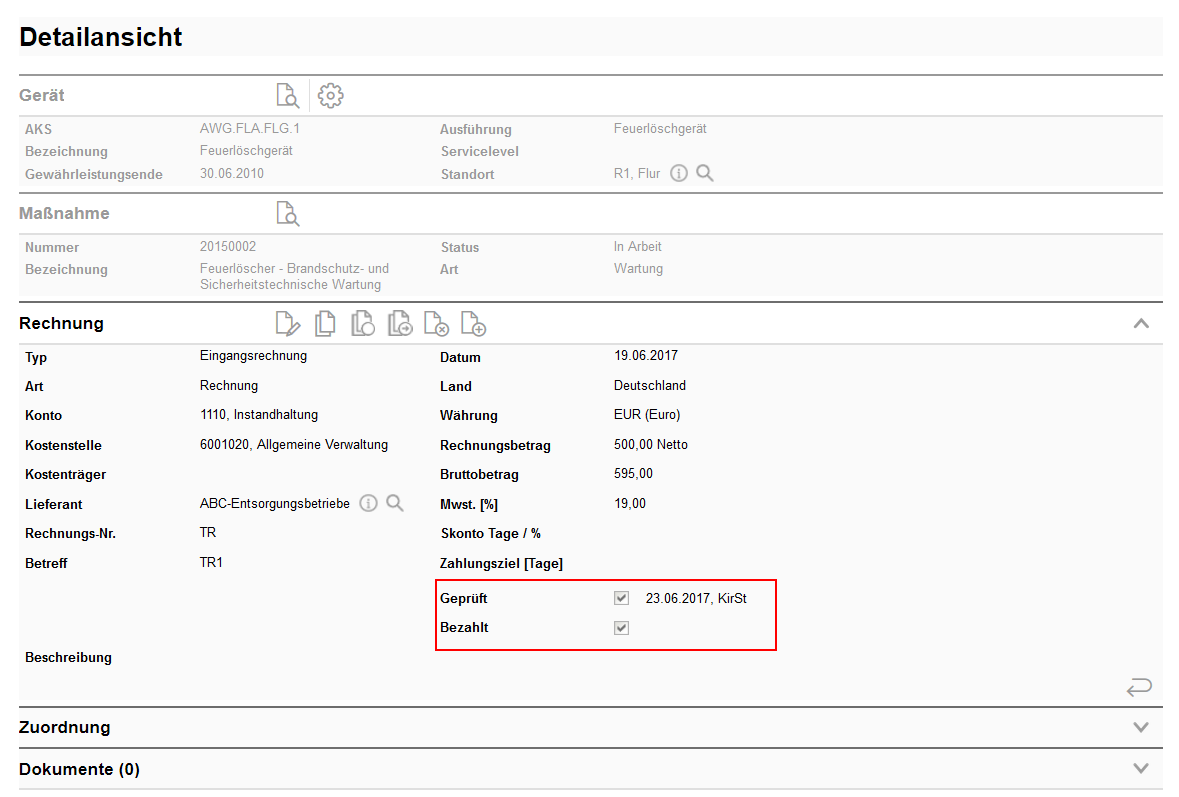Expand the Dokumente (0) section
This screenshot has height=797, width=1179.
pyautogui.click(x=1141, y=769)
